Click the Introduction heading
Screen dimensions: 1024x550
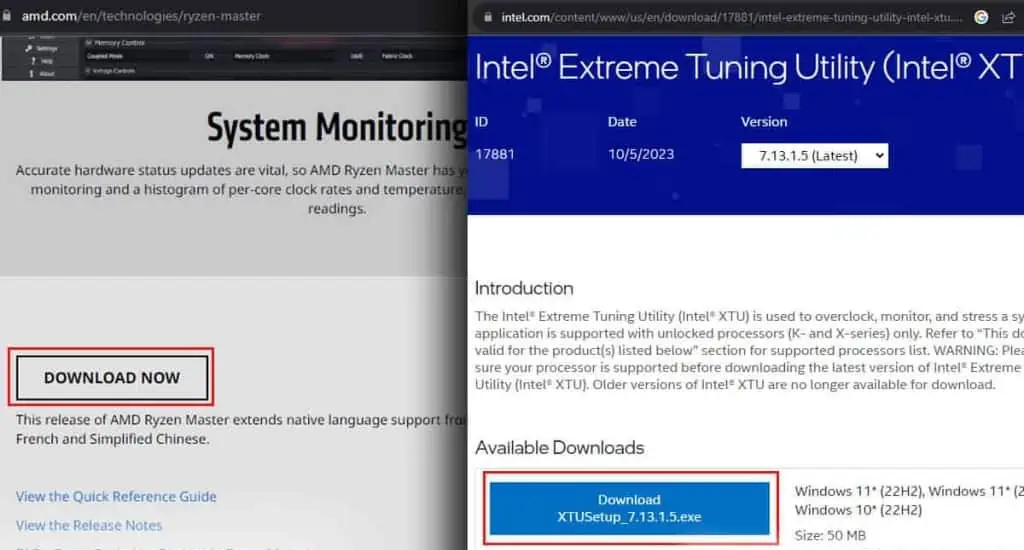click(x=524, y=288)
